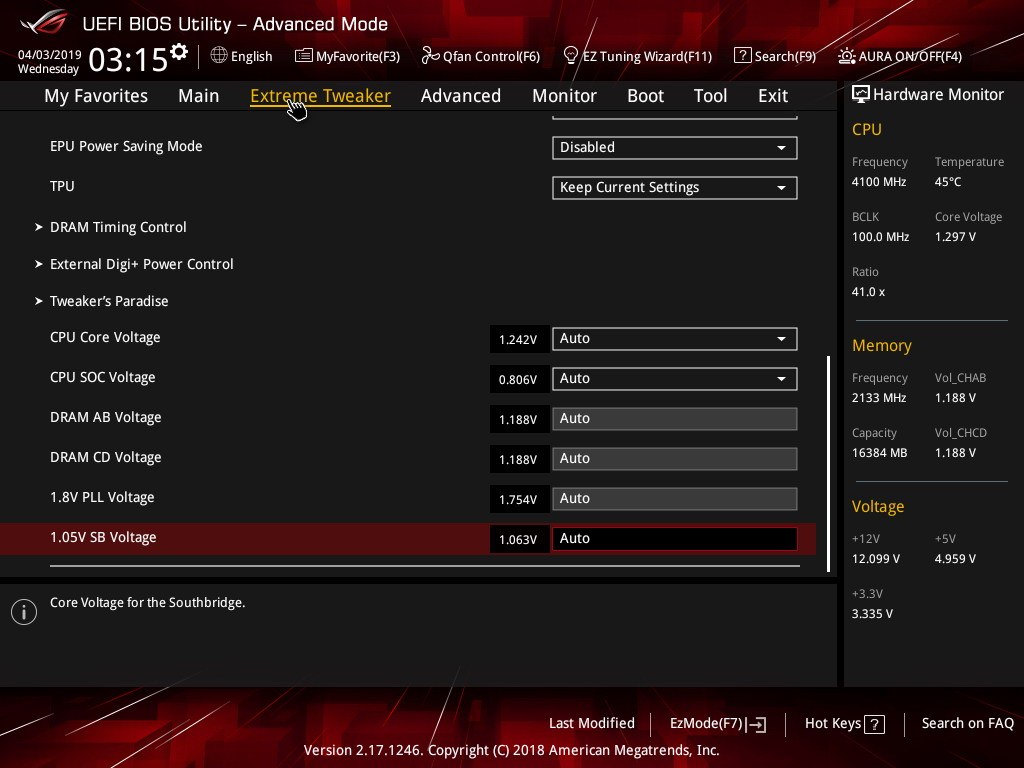1024x768 pixels.
Task: Click DRAM CD Voltage Auto field
Action: (x=675, y=458)
